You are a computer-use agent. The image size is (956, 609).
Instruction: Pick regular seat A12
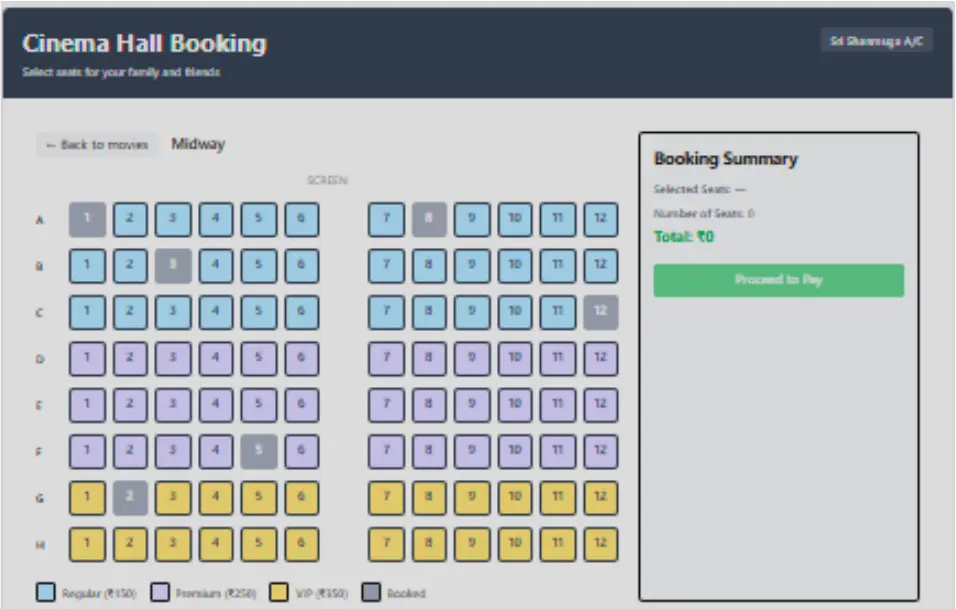pos(600,219)
